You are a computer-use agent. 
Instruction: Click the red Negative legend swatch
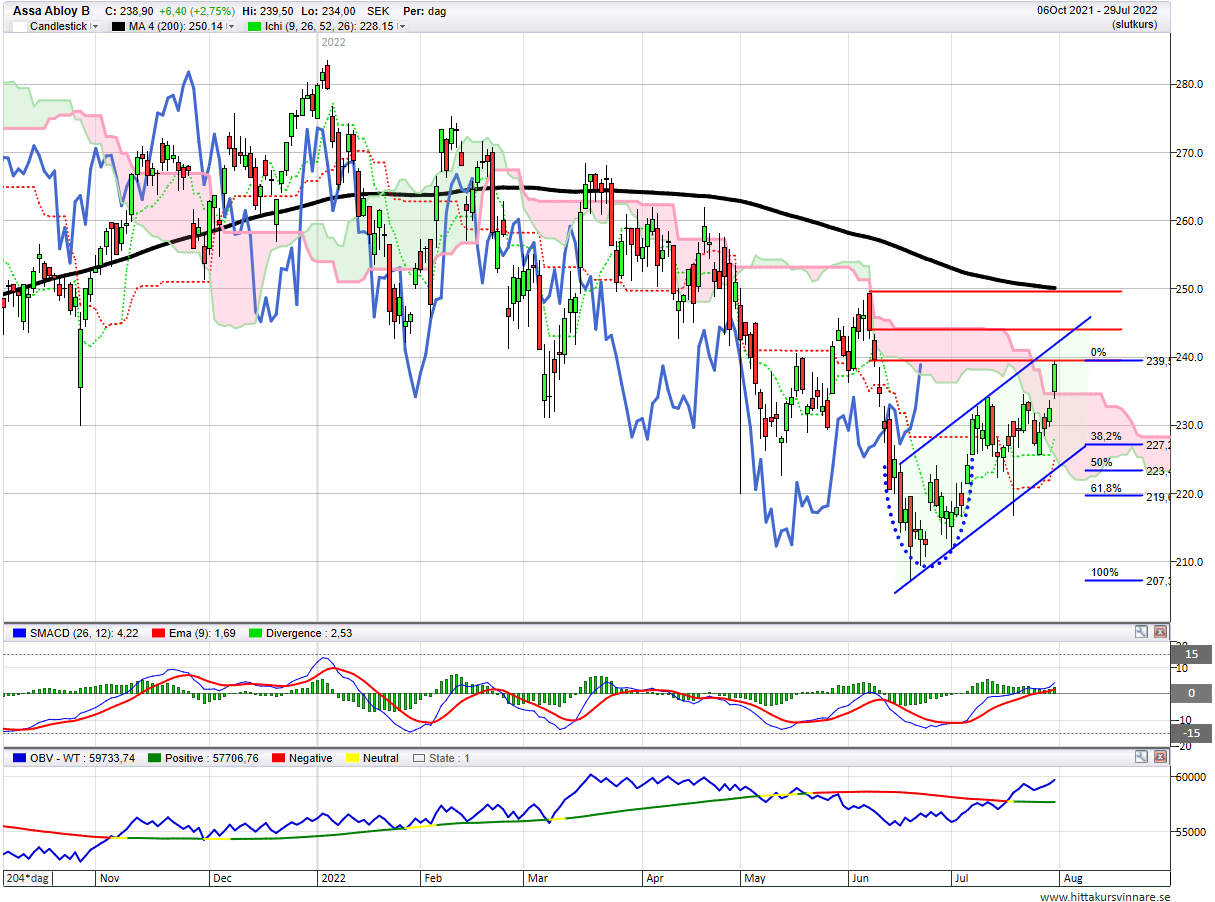[x=276, y=758]
